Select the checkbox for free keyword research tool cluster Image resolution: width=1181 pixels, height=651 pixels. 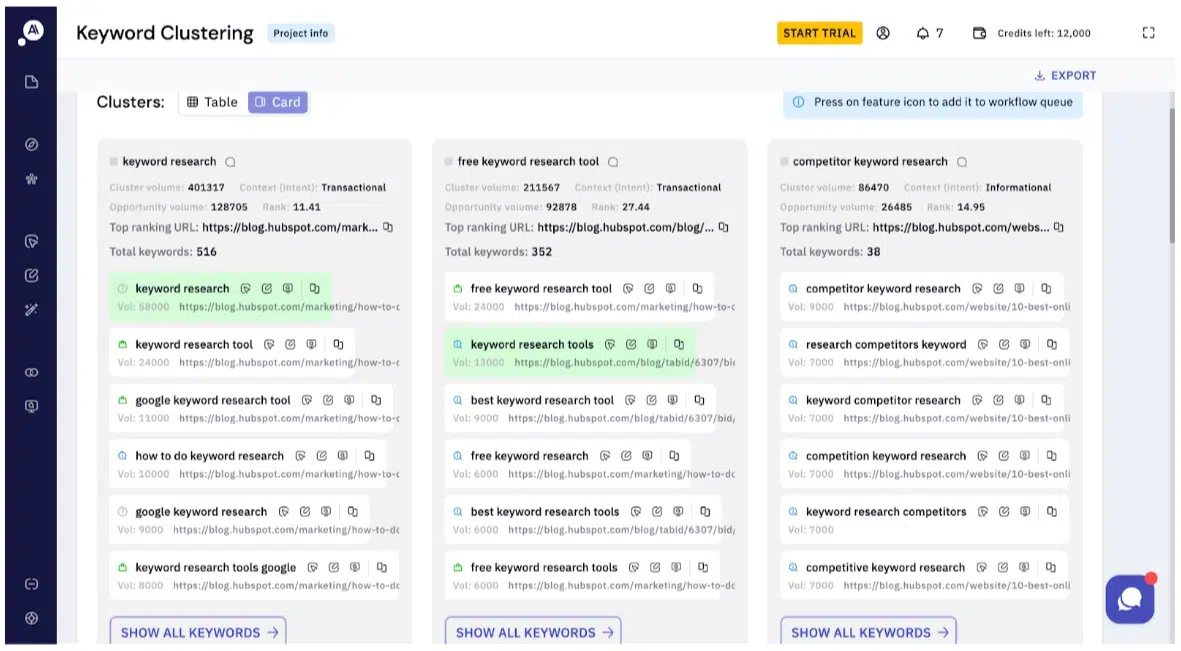pyautogui.click(x=448, y=160)
